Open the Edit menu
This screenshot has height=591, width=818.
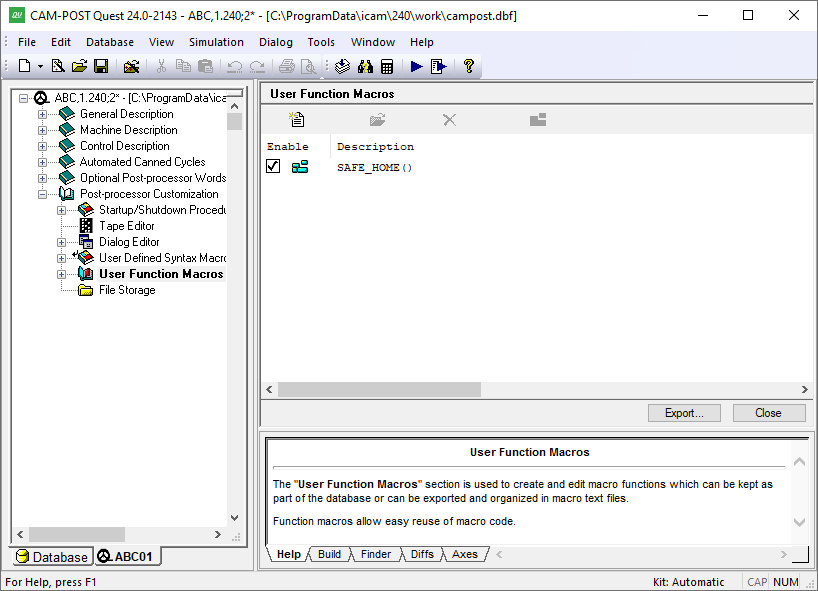[61, 42]
